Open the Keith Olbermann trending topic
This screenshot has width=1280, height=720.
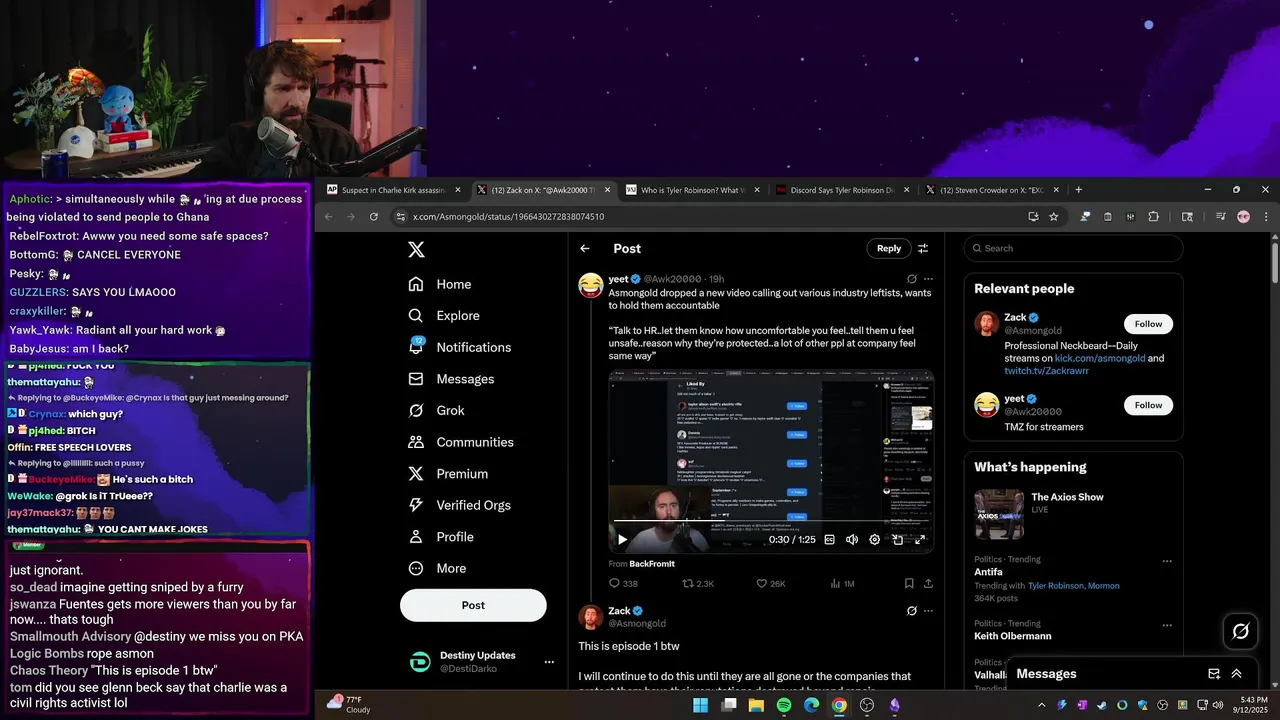(x=1013, y=636)
